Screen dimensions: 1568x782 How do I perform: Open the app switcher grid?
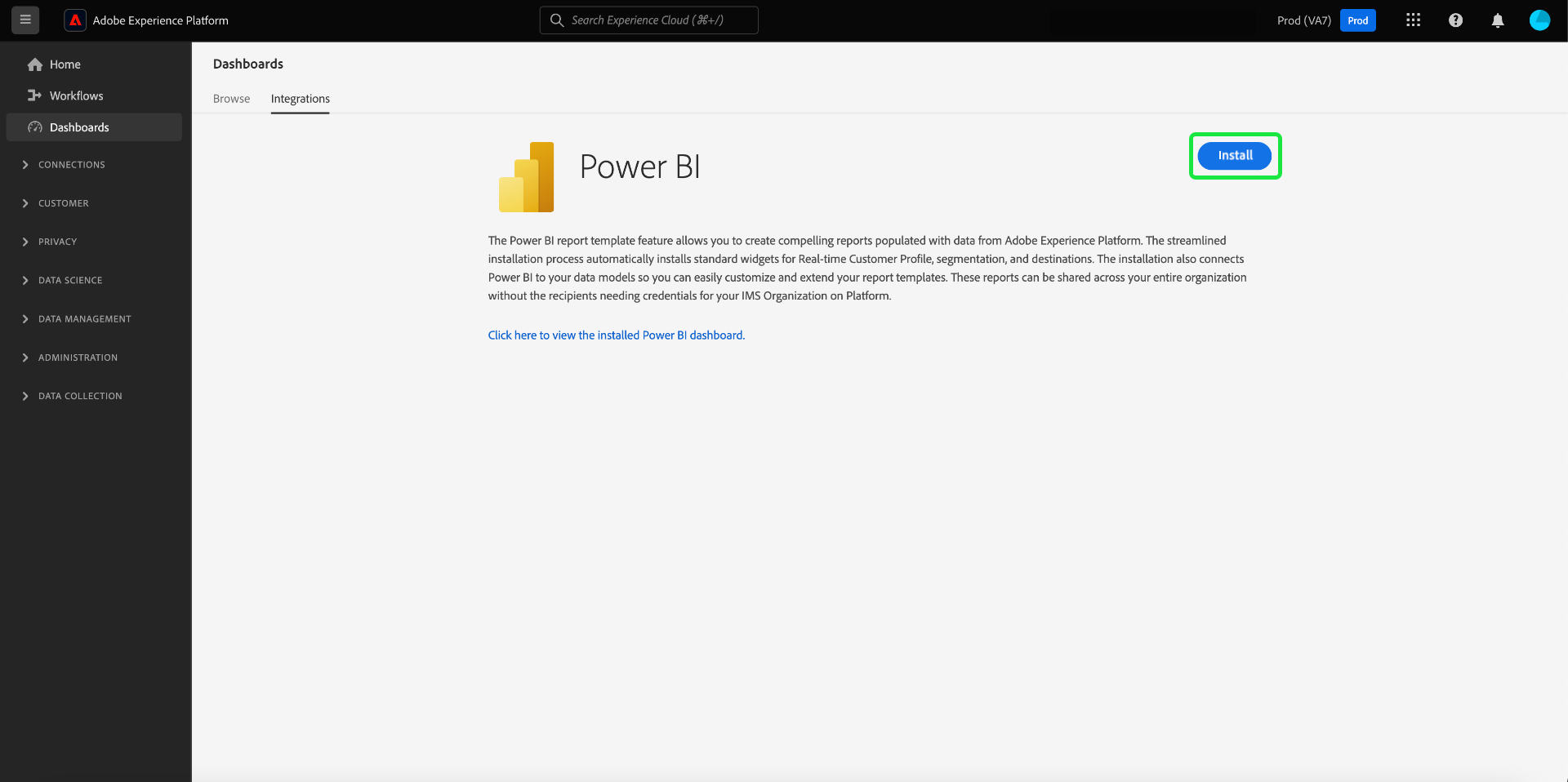pyautogui.click(x=1413, y=20)
